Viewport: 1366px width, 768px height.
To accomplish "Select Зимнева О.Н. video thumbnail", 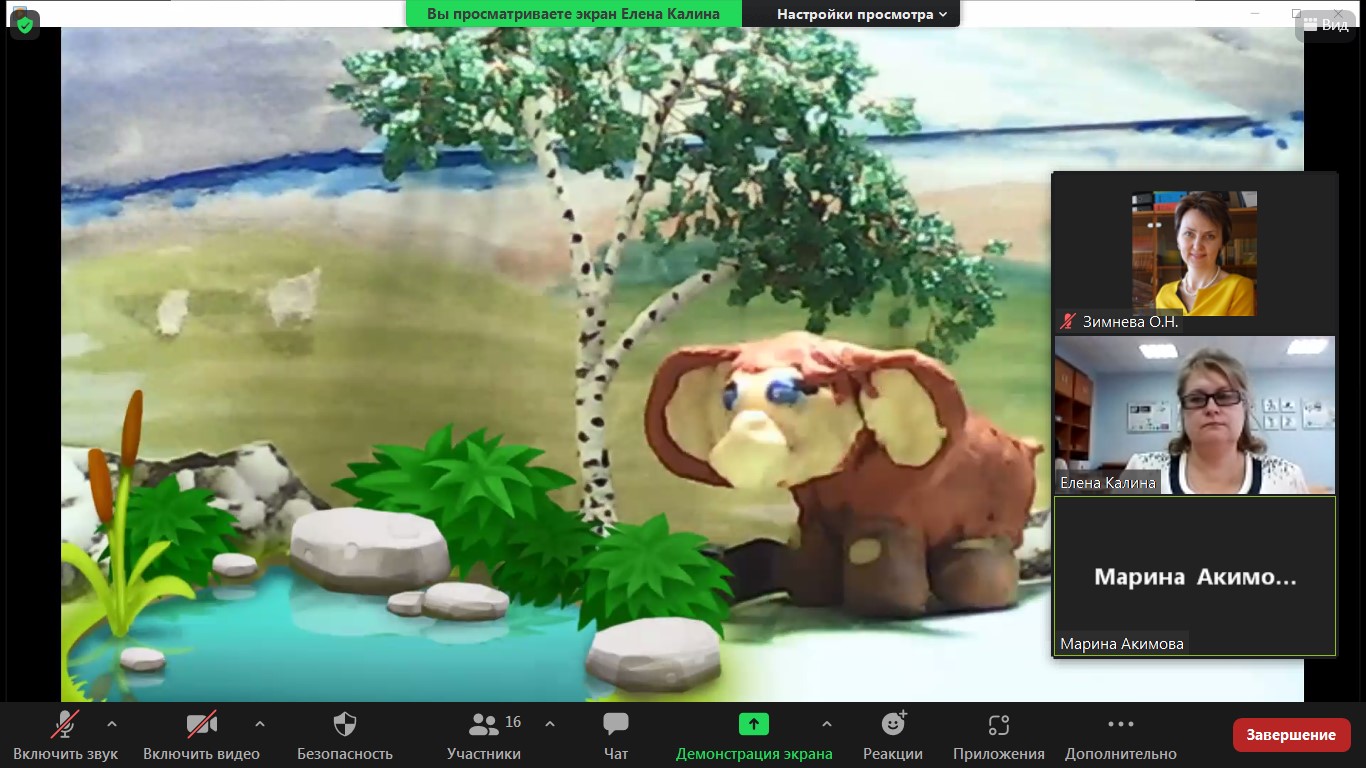I will point(1194,253).
